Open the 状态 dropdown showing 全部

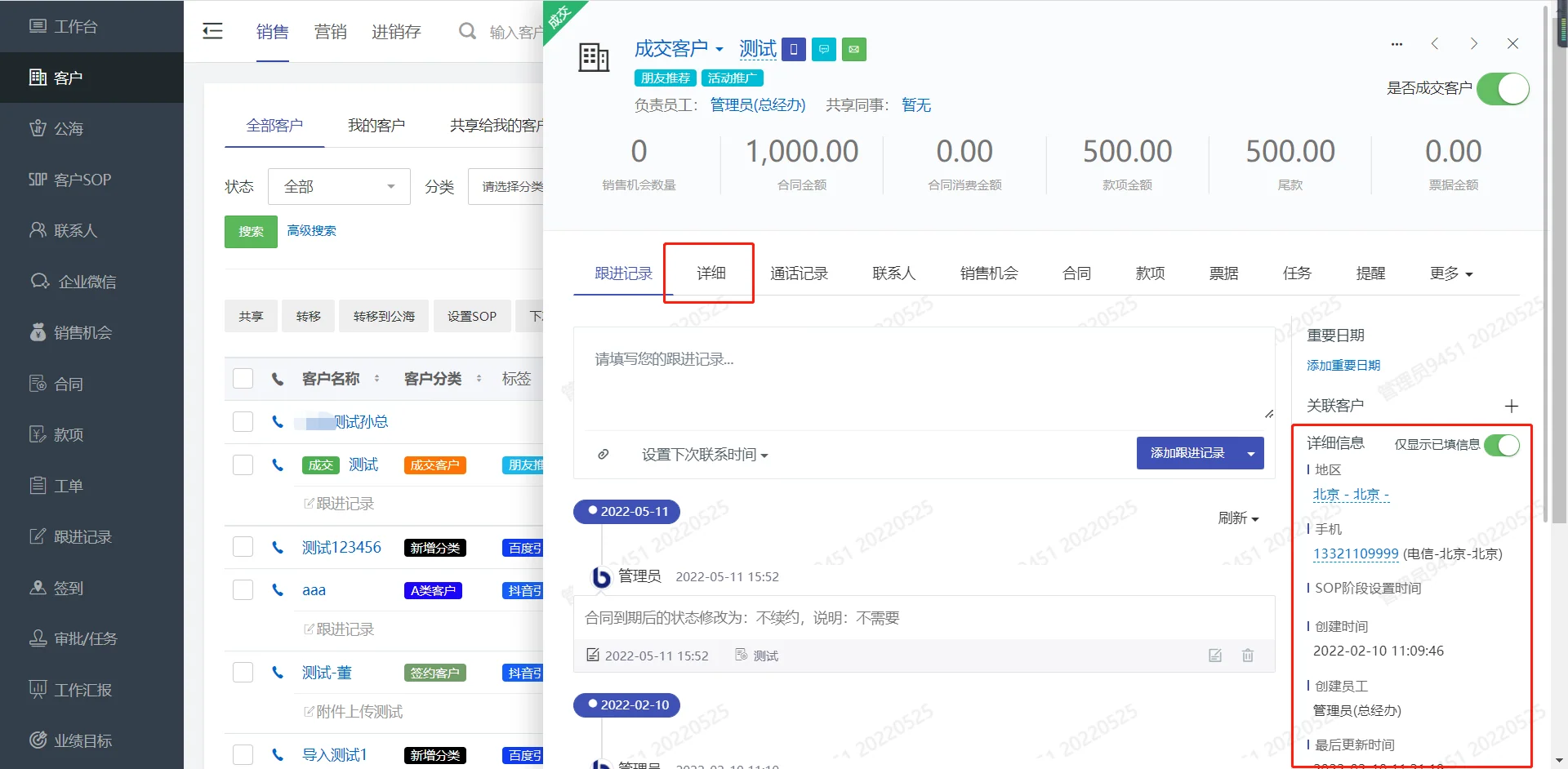point(339,187)
